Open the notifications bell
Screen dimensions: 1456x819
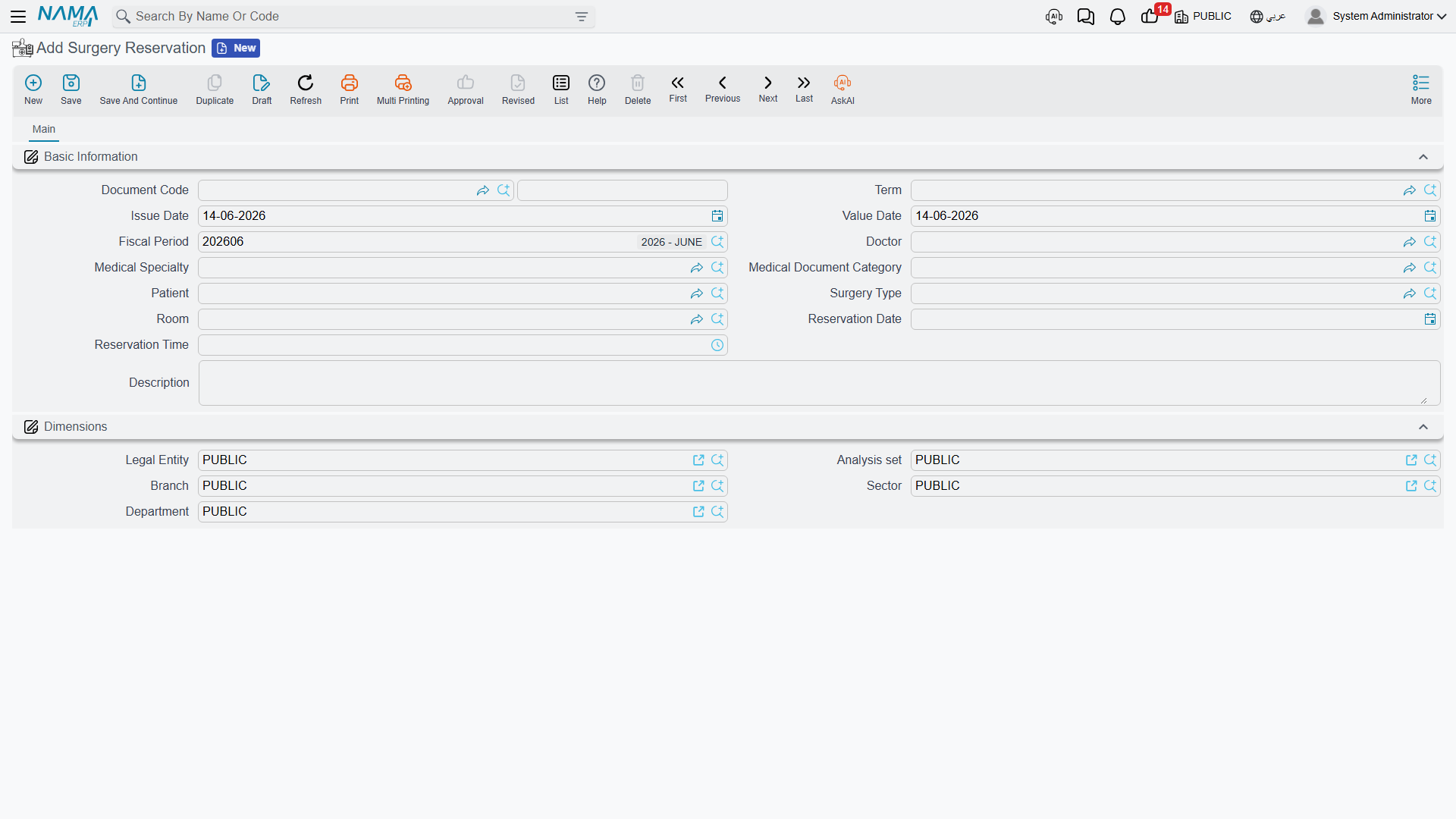pyautogui.click(x=1117, y=17)
